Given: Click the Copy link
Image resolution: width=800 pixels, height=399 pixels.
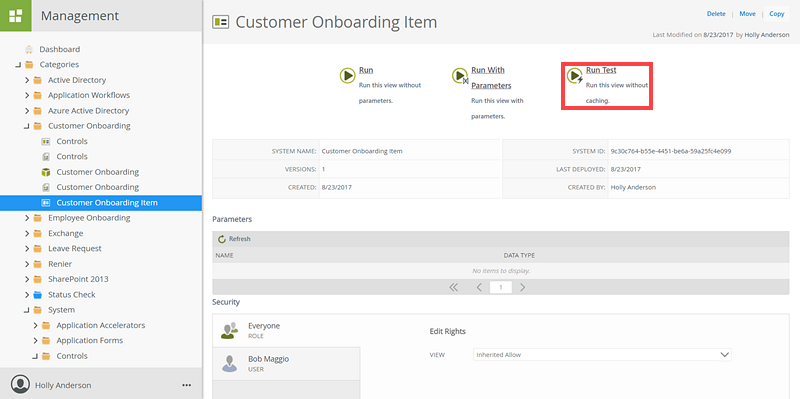Looking at the screenshot, I should point(777,14).
